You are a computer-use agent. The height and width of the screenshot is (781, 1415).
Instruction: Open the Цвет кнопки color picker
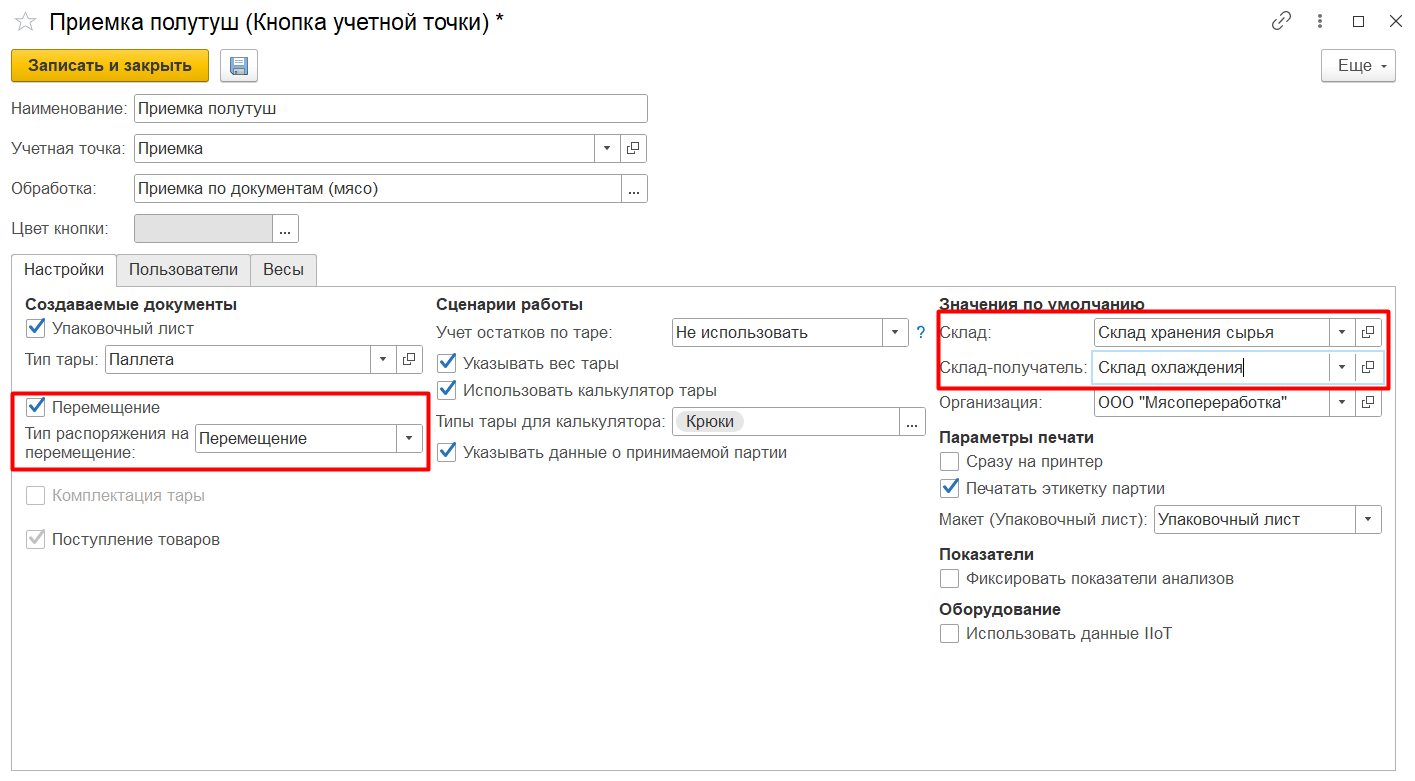[285, 229]
